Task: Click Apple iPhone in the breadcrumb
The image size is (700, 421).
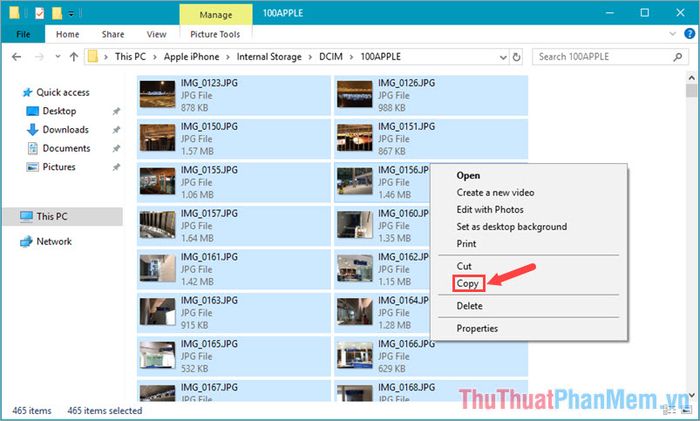Action: [x=192, y=57]
